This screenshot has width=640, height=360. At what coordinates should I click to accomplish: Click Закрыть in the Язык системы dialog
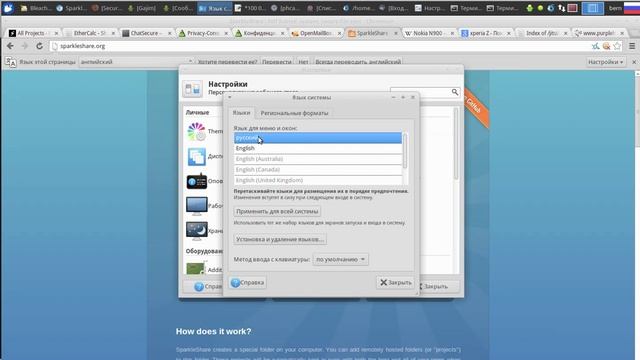[396, 282]
